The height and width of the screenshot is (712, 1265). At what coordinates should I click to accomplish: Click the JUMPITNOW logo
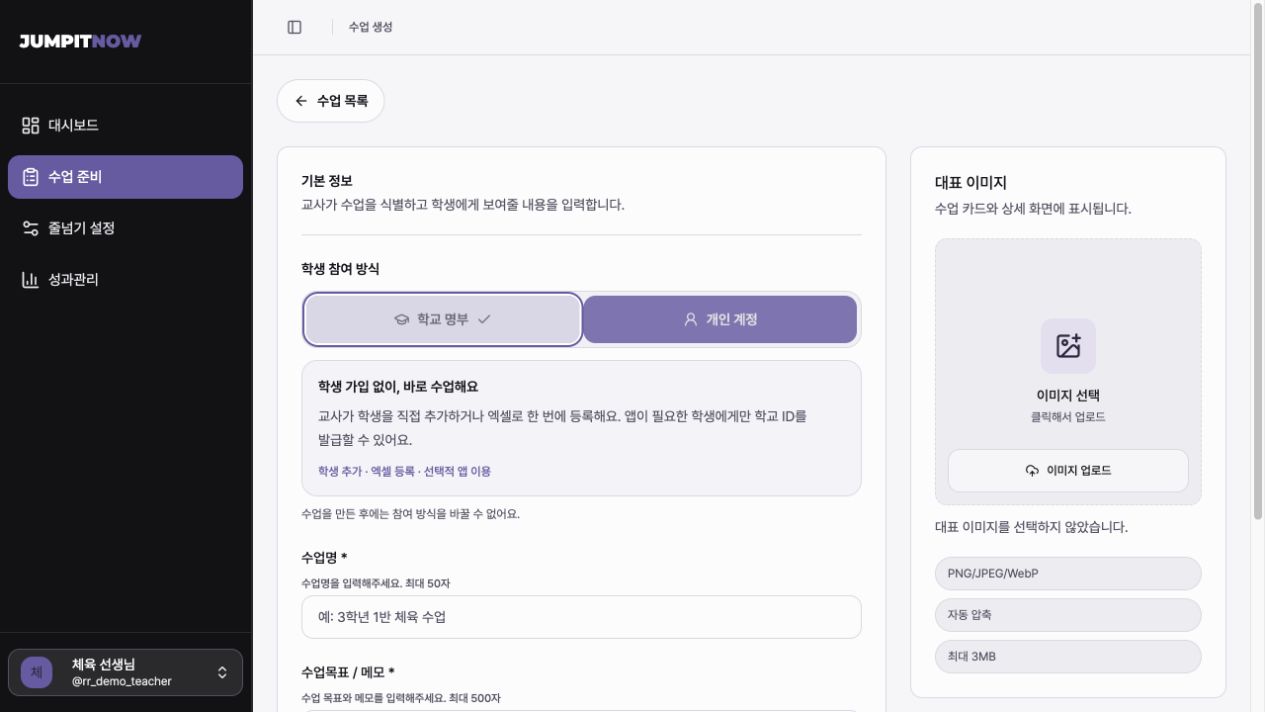click(x=80, y=41)
